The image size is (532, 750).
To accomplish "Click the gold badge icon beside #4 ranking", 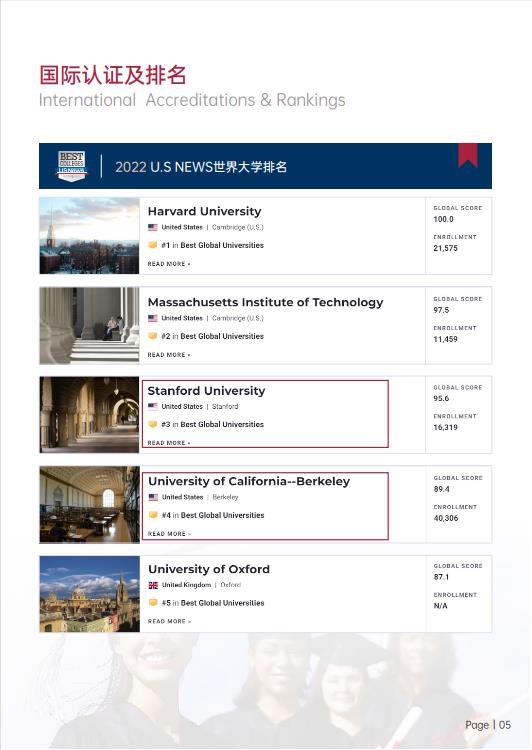I will 153,515.
